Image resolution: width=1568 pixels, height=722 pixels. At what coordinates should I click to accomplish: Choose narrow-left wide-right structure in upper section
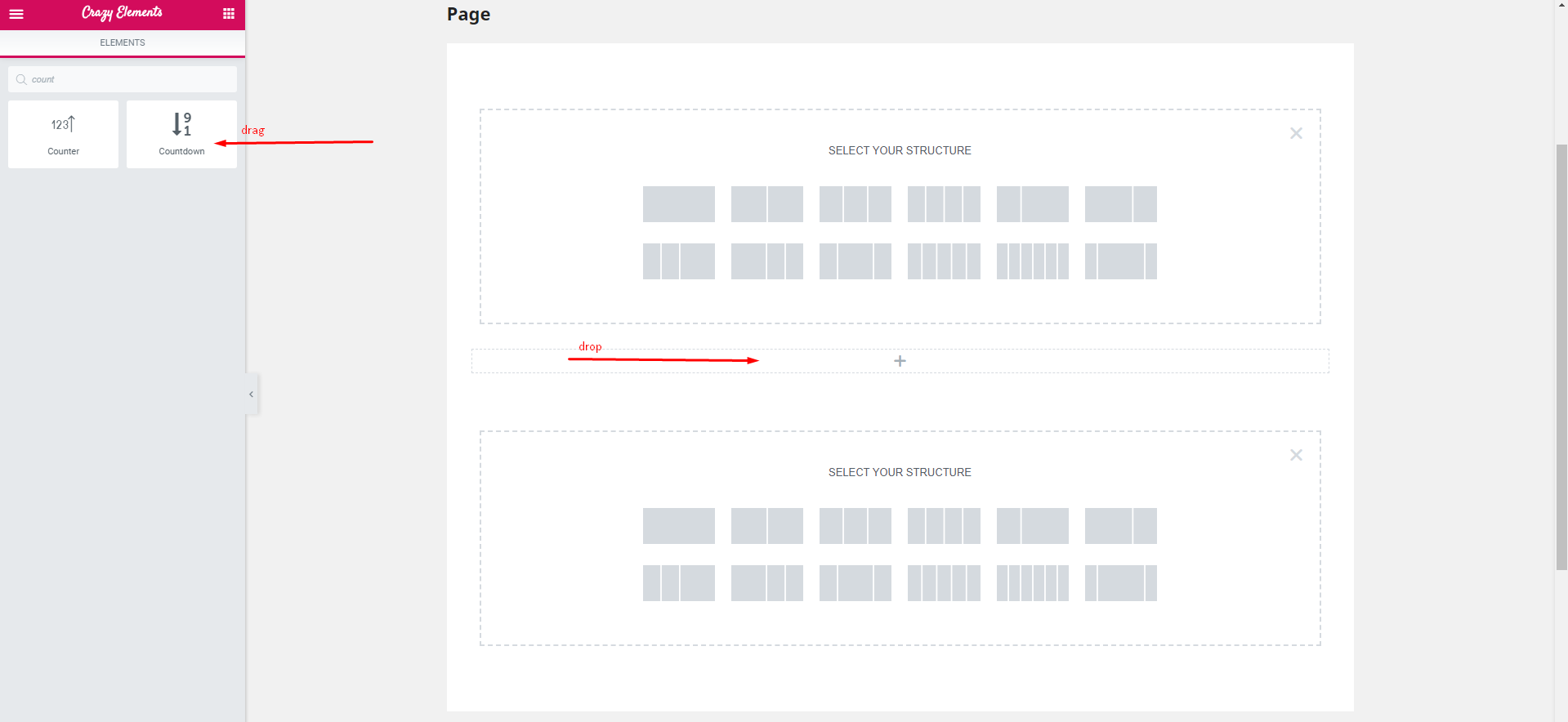tap(1032, 204)
